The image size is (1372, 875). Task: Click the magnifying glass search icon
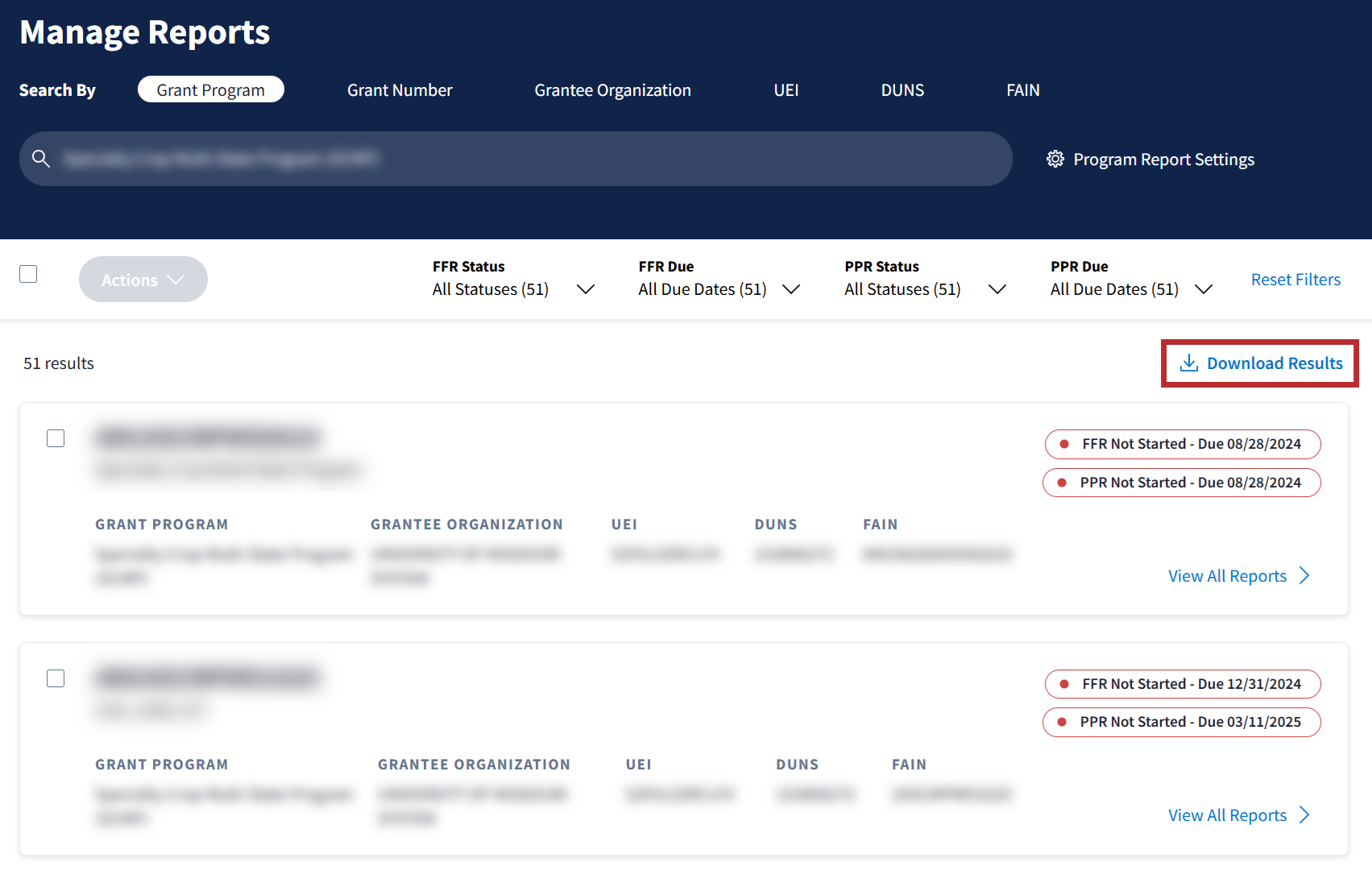click(x=41, y=159)
